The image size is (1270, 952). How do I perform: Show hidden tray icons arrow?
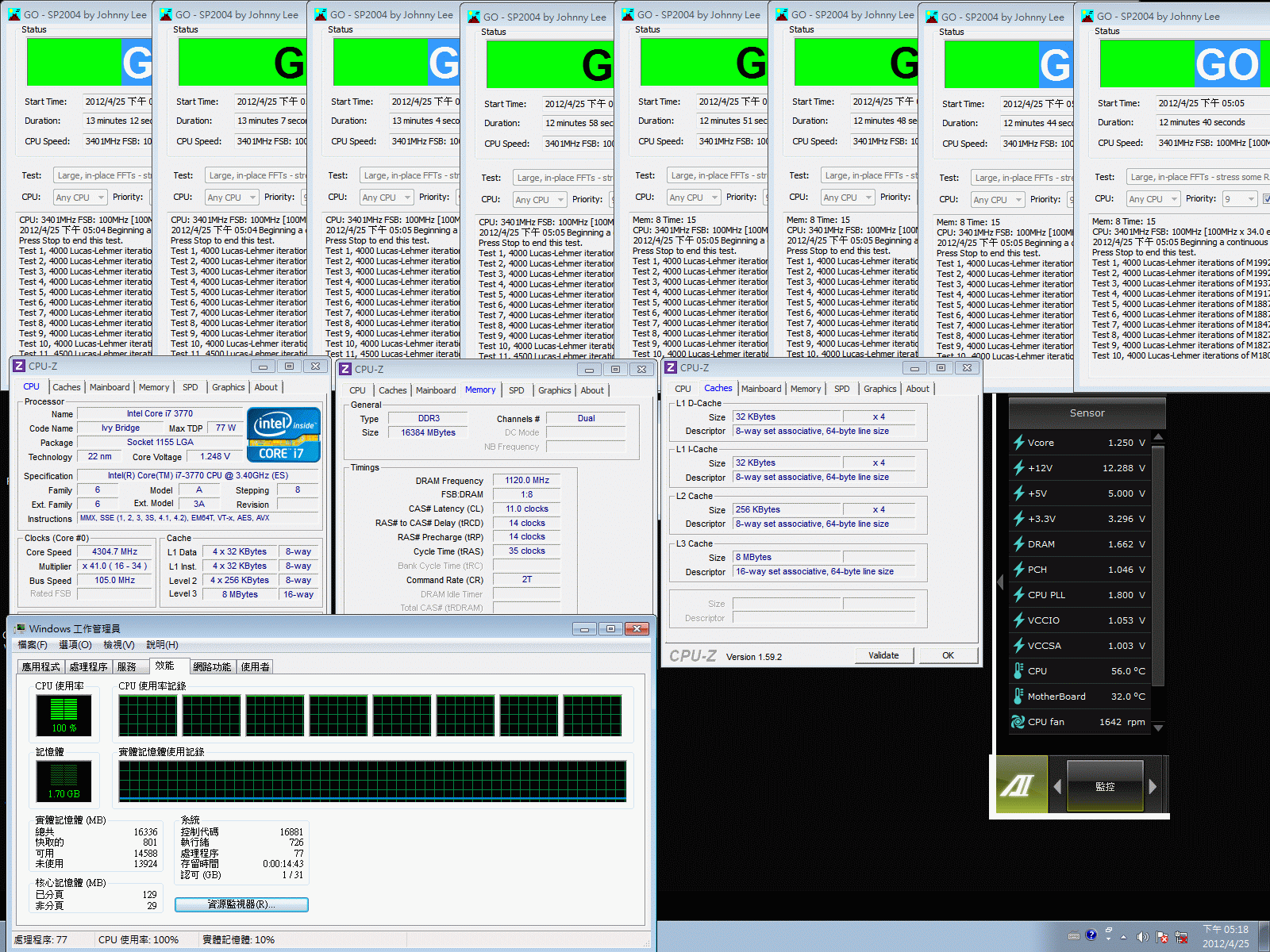[x=1123, y=937]
